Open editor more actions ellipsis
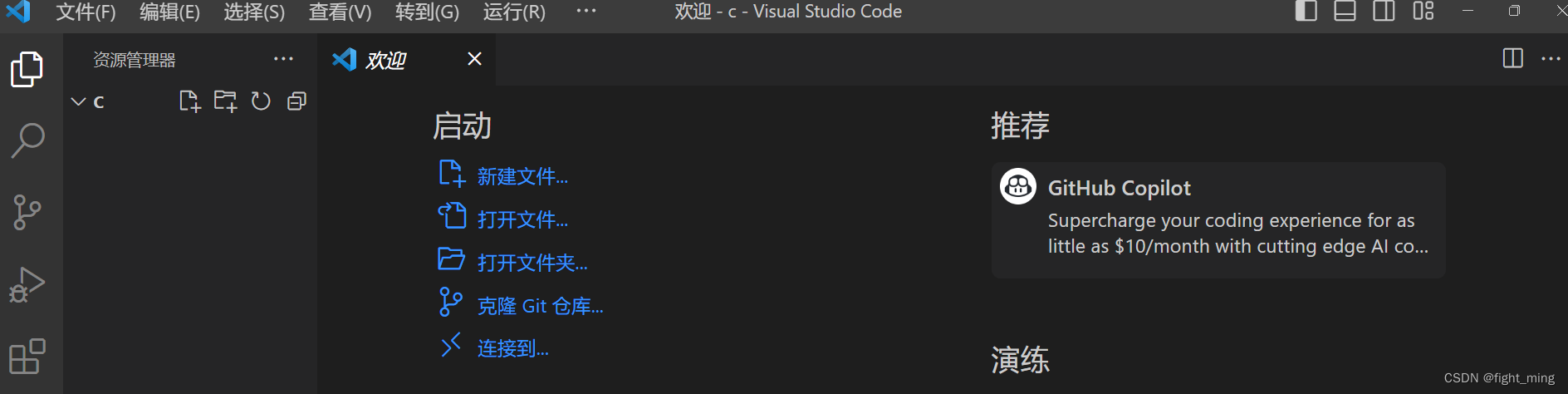 tap(1551, 59)
